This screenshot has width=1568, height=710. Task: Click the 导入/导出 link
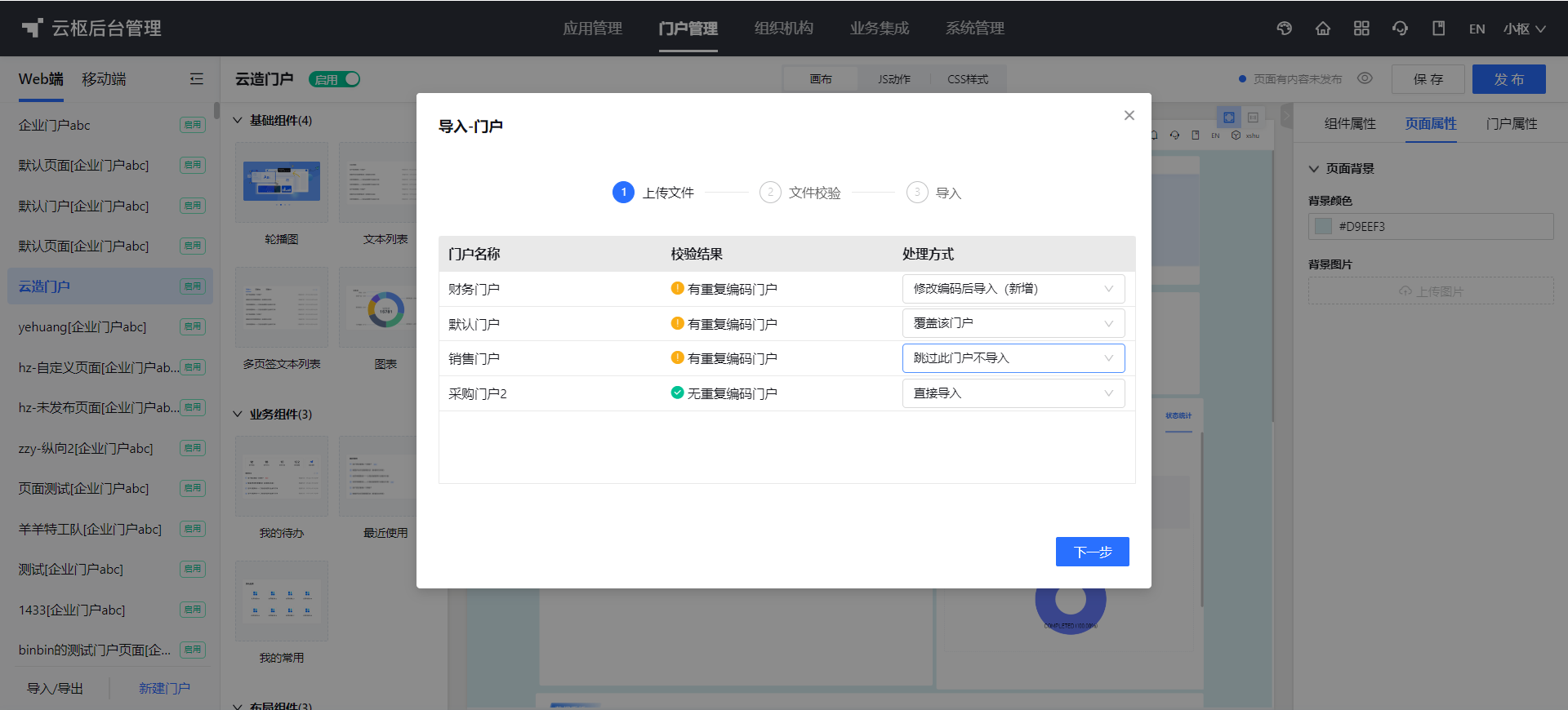pyautogui.click(x=55, y=689)
